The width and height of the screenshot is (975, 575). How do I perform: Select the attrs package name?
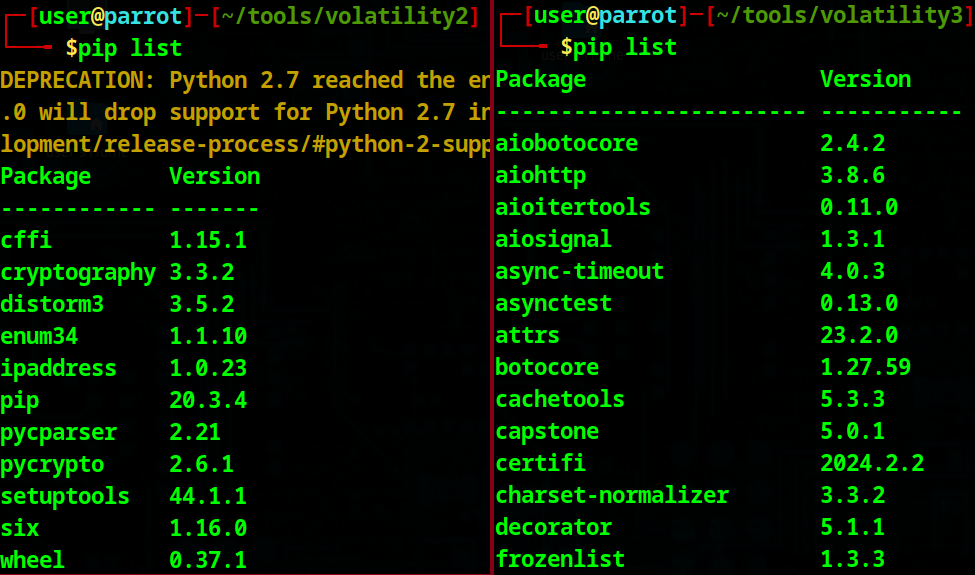[527, 336]
